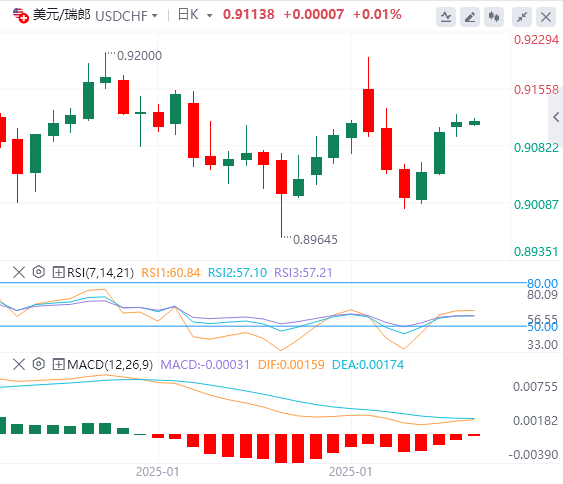Viewport: 563px width, 484px height.
Task: Open RSI indicator settings gear
Action: tap(38, 272)
